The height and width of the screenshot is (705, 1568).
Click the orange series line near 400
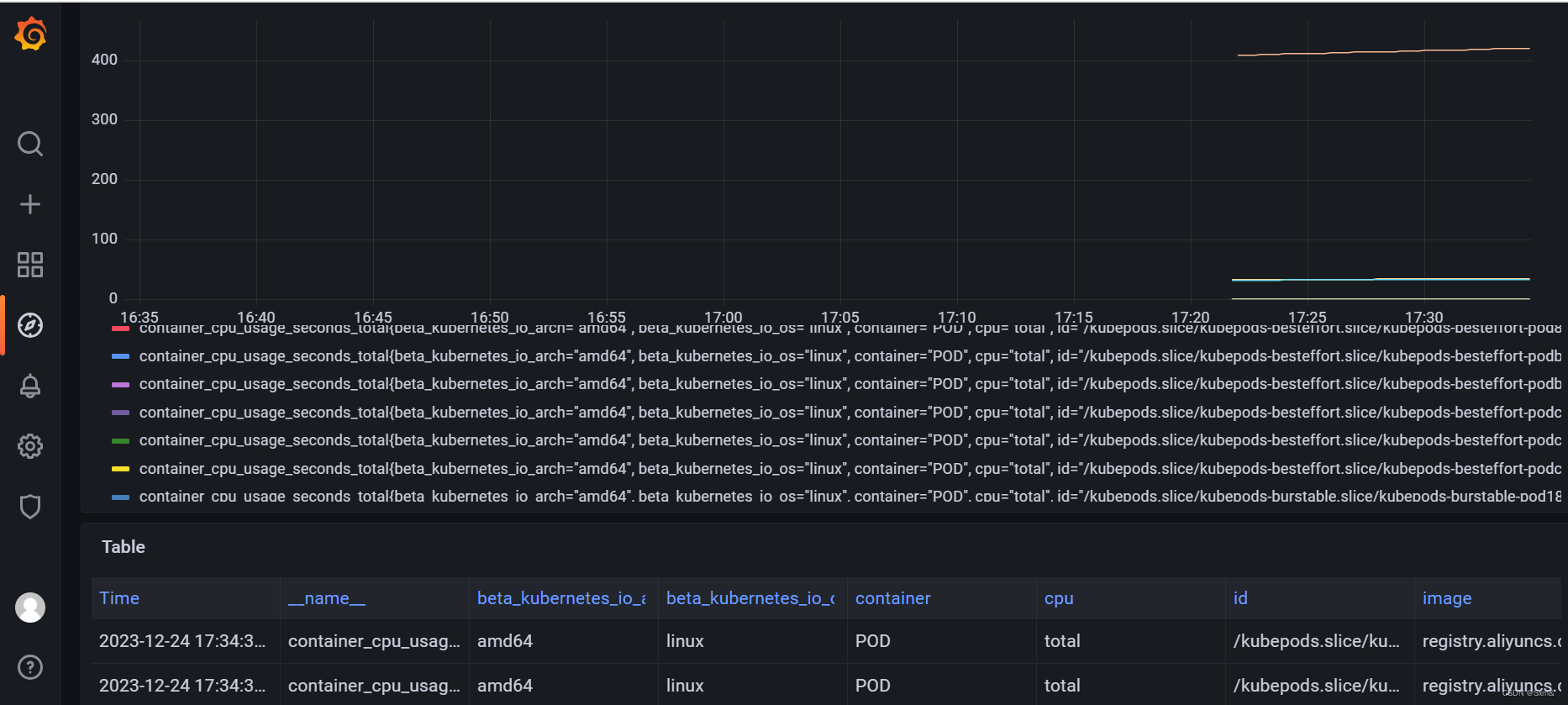click(1383, 52)
